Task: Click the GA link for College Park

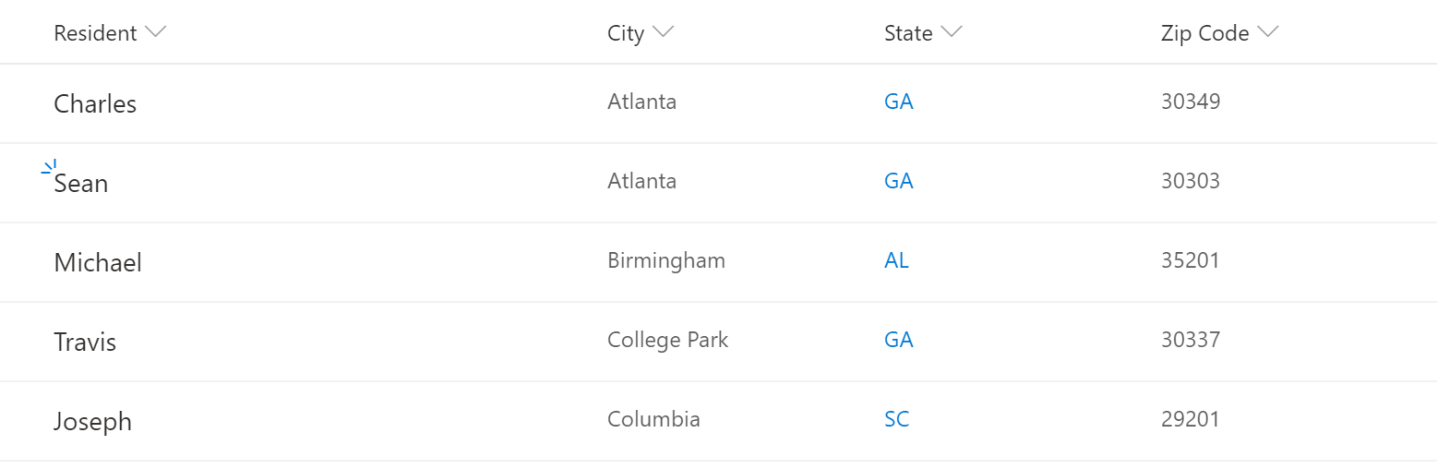Action: pos(899,340)
